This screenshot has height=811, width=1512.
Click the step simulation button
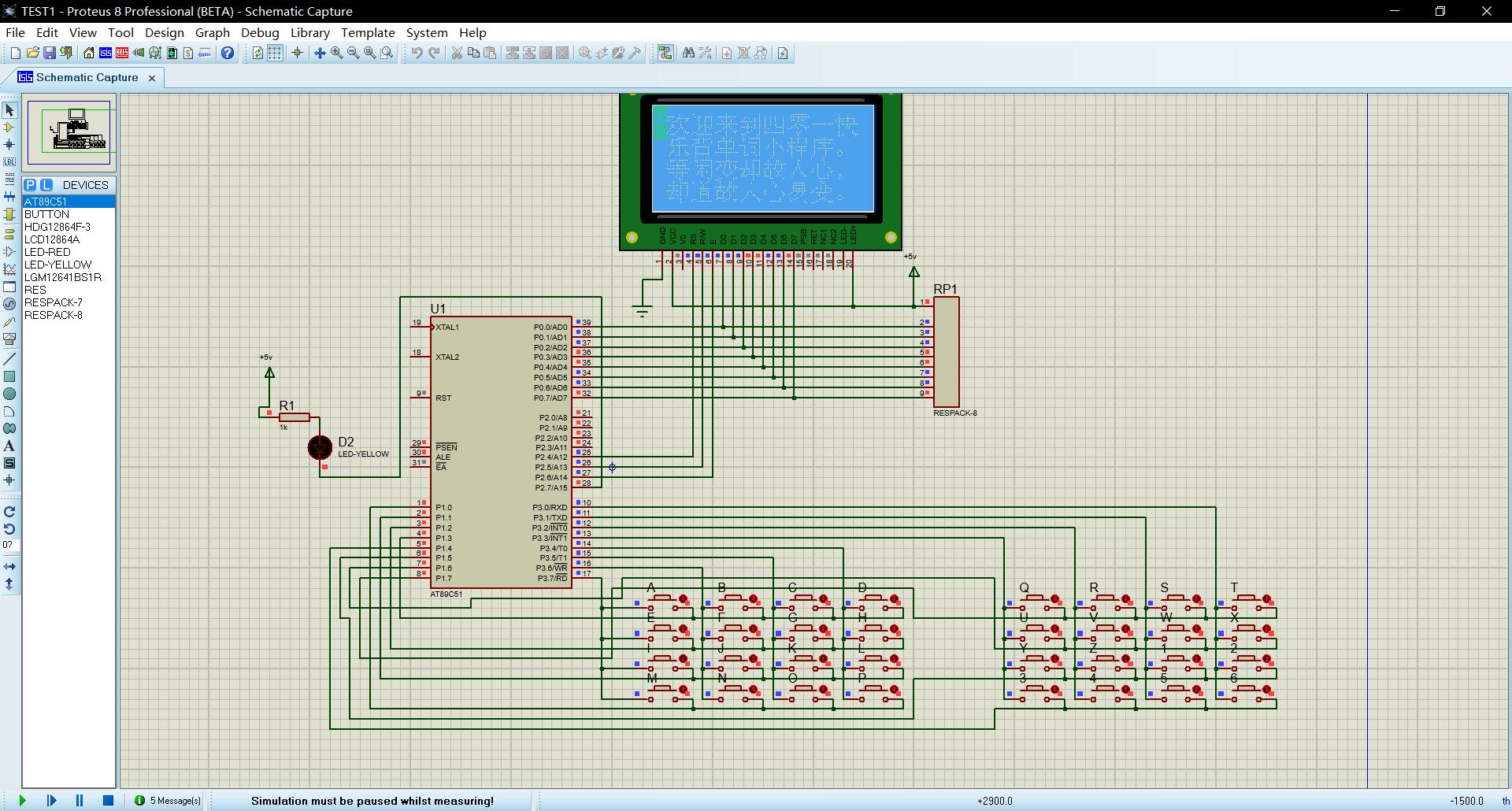51,800
